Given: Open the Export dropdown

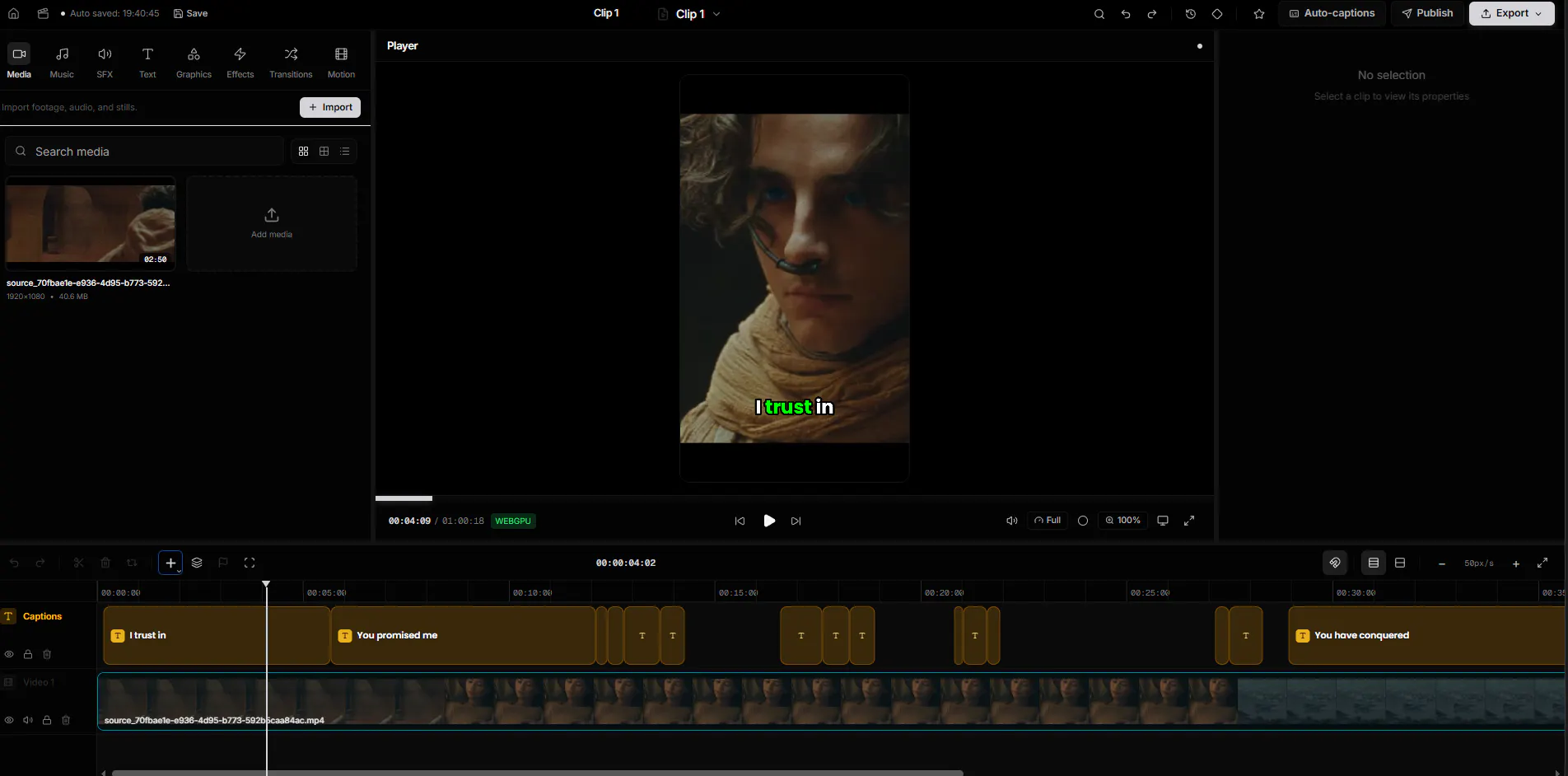Looking at the screenshot, I should tap(1512, 13).
